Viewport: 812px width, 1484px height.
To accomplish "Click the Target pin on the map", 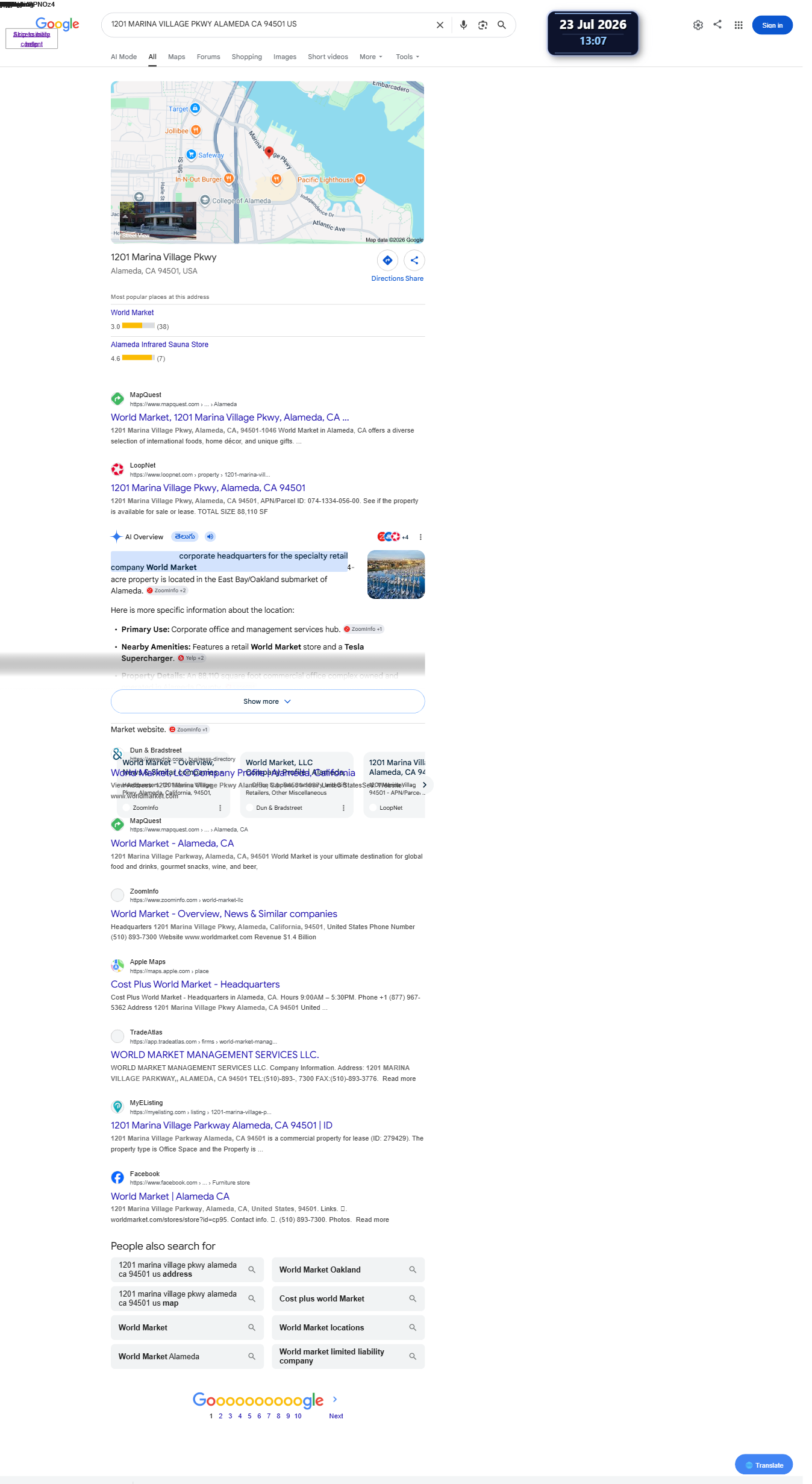I will point(195,108).
